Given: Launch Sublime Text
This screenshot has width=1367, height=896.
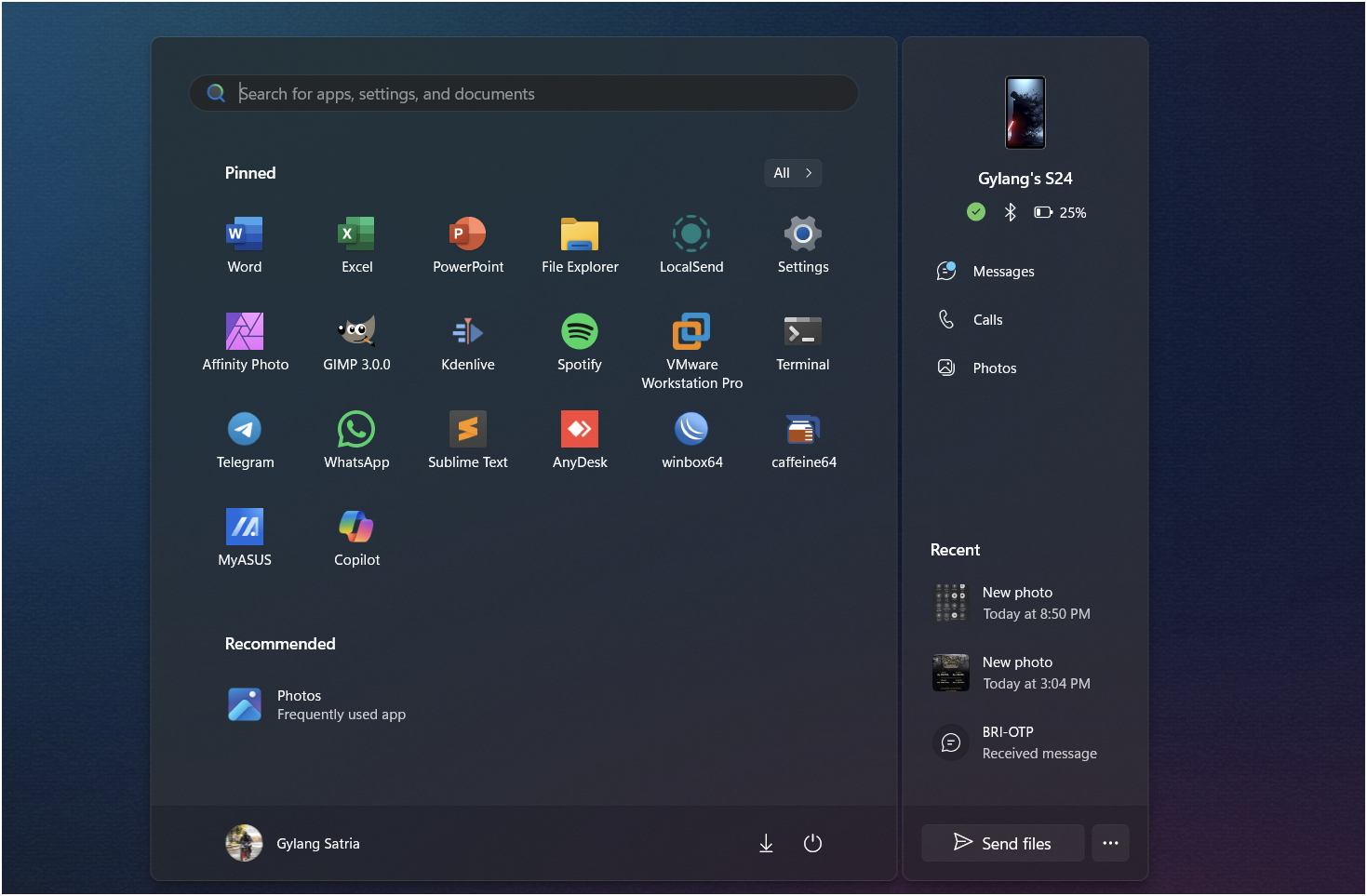Looking at the screenshot, I should tap(468, 440).
